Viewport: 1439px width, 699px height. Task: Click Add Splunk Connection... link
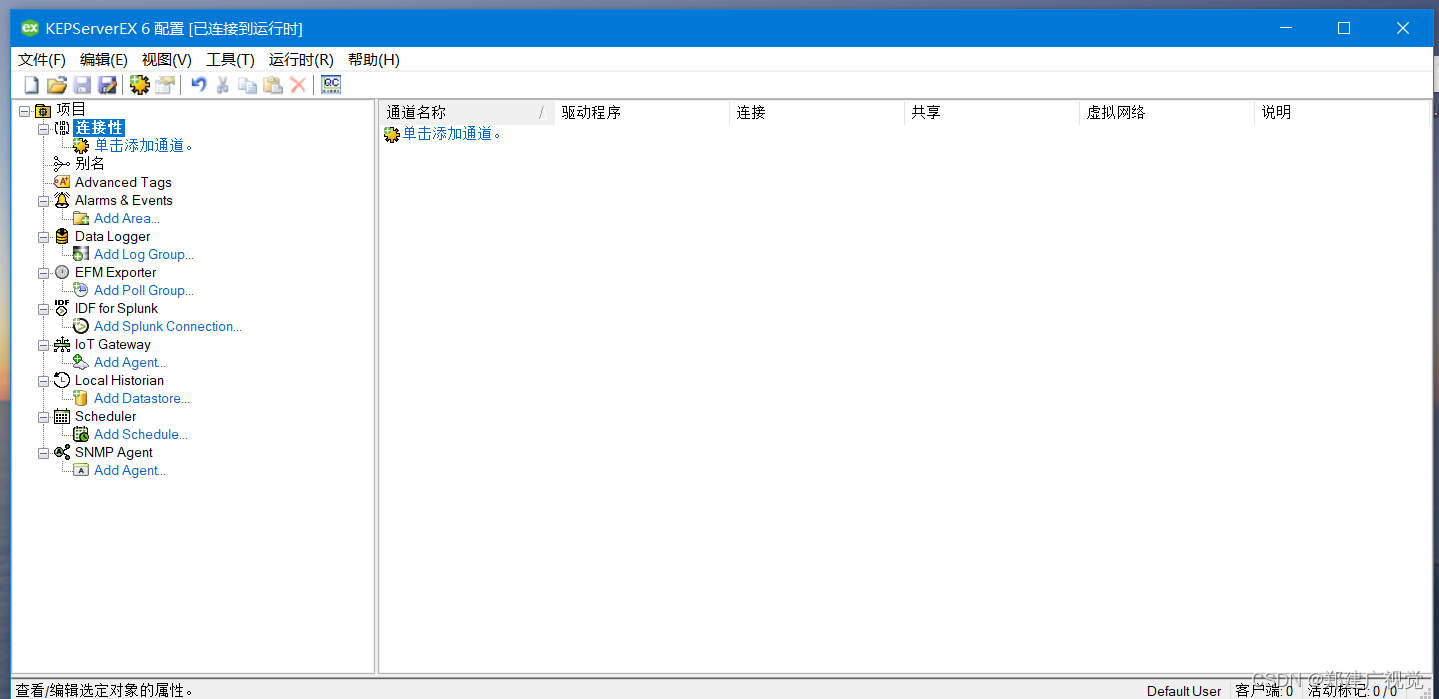point(168,326)
